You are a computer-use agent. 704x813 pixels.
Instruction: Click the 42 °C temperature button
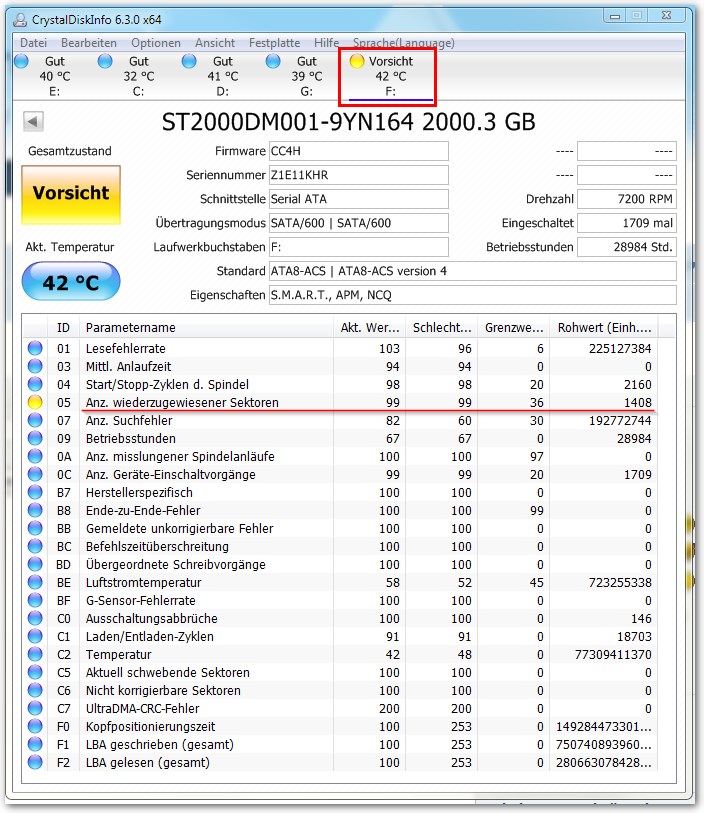(x=71, y=282)
